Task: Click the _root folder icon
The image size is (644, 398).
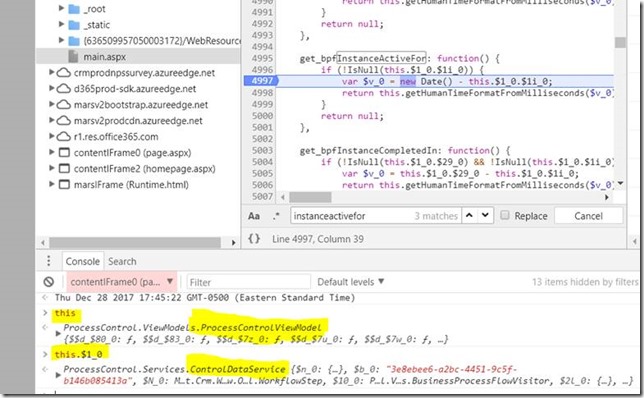Action: pyautogui.click(x=74, y=9)
